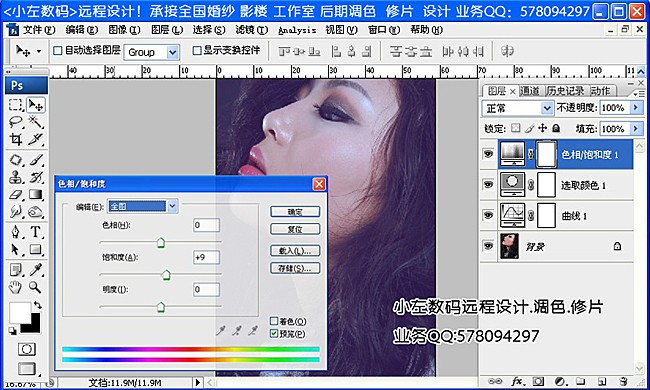Select the Type tool
Image resolution: width=650 pixels, height=390 pixels.
point(36,231)
